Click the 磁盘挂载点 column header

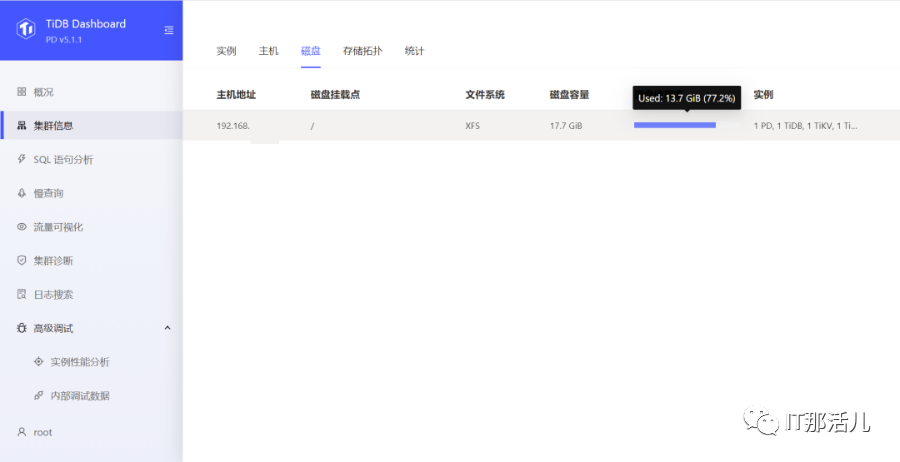[x=335, y=95]
